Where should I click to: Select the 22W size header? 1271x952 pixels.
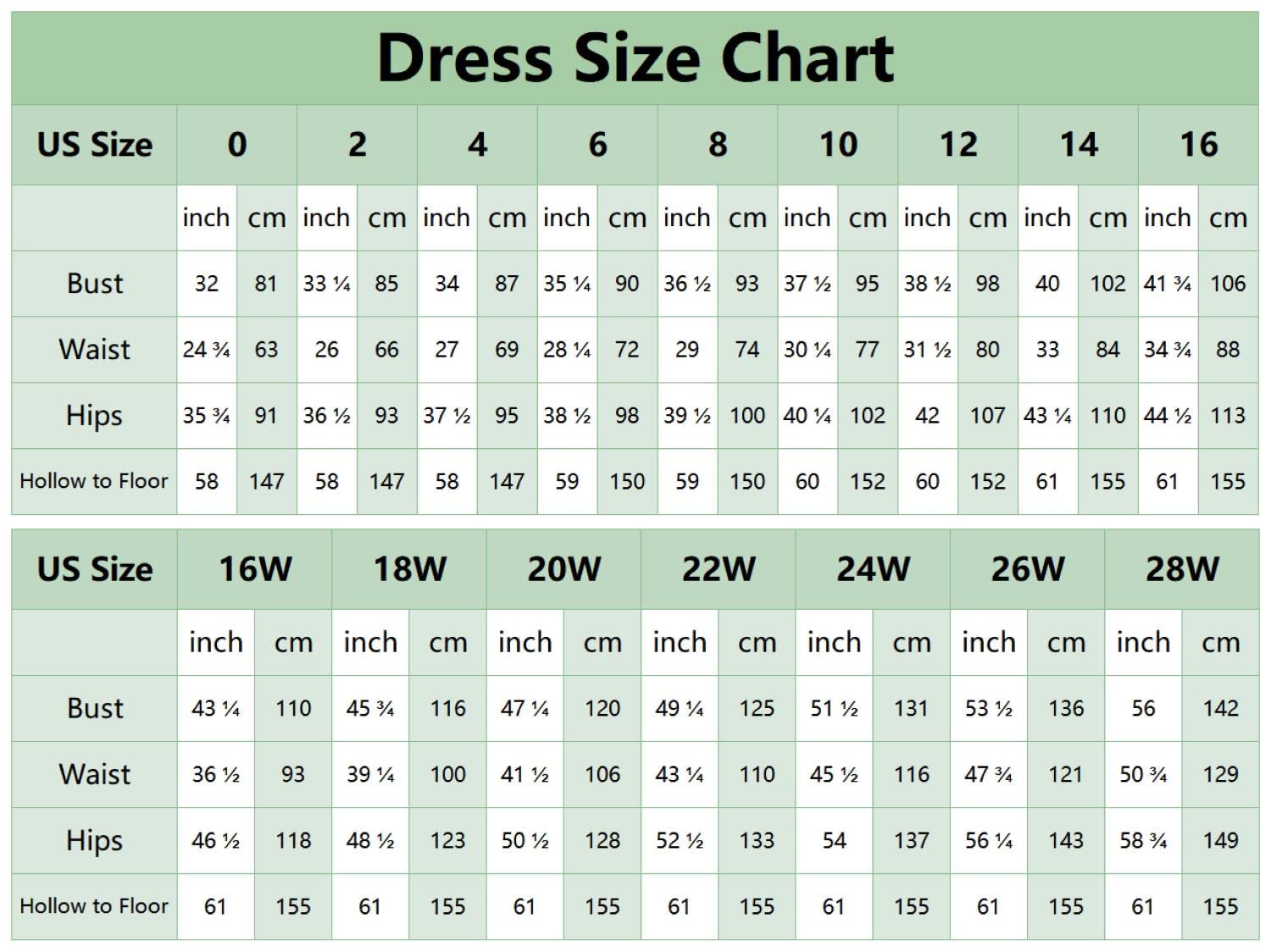pos(719,569)
